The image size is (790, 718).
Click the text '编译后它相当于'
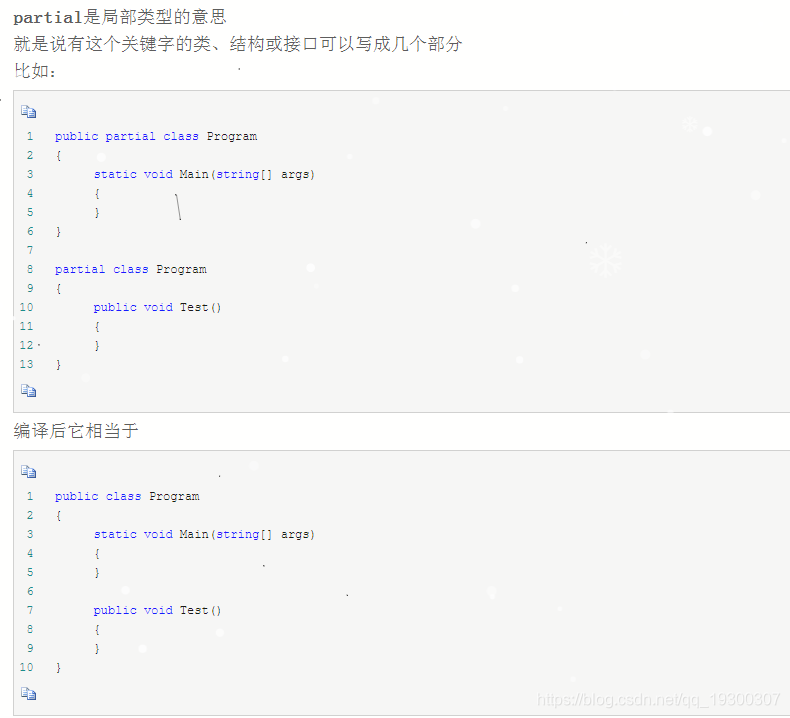click(x=76, y=431)
